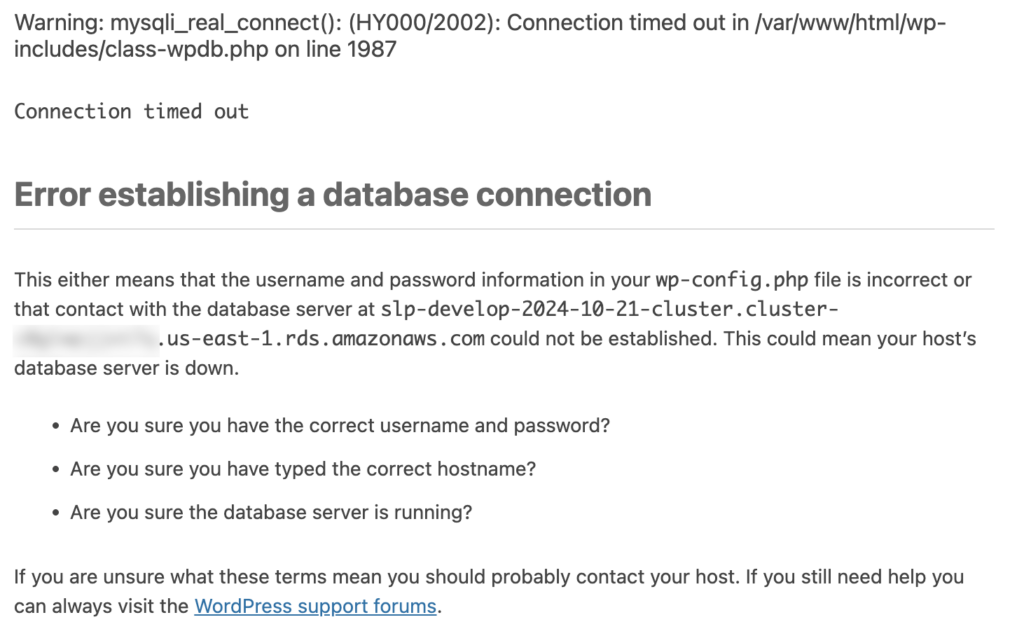Click the 'Connection timed out' monospace message
1024x636 pixels.
132,112
